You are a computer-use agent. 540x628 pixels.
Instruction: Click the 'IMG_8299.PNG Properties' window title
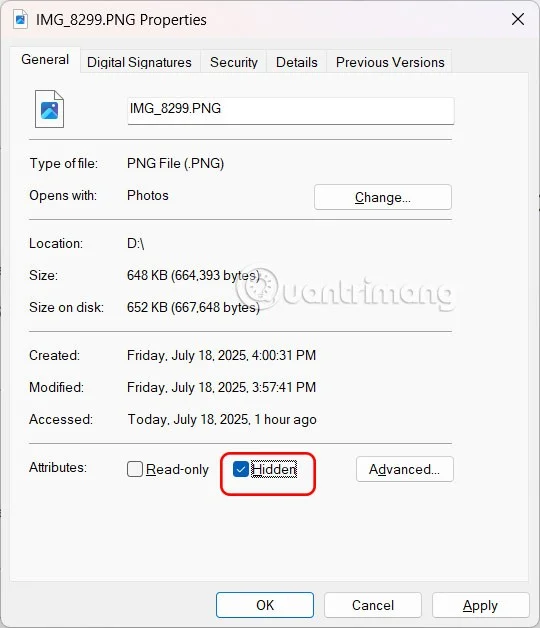click(x=121, y=20)
